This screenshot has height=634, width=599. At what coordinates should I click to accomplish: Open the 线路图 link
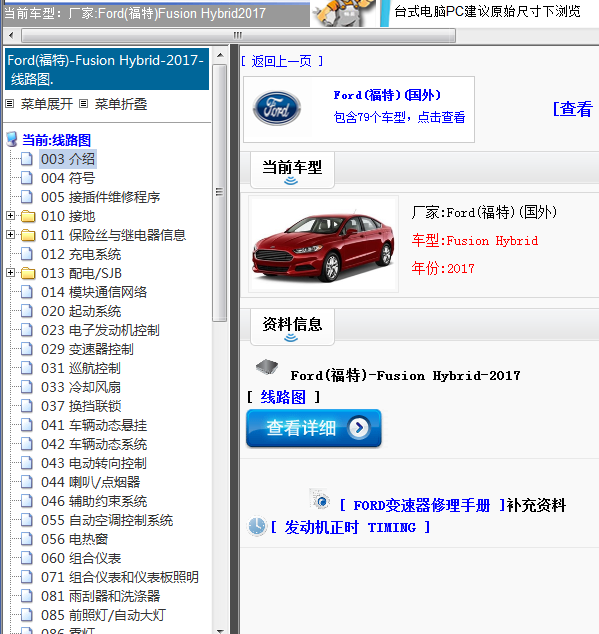coord(283,397)
